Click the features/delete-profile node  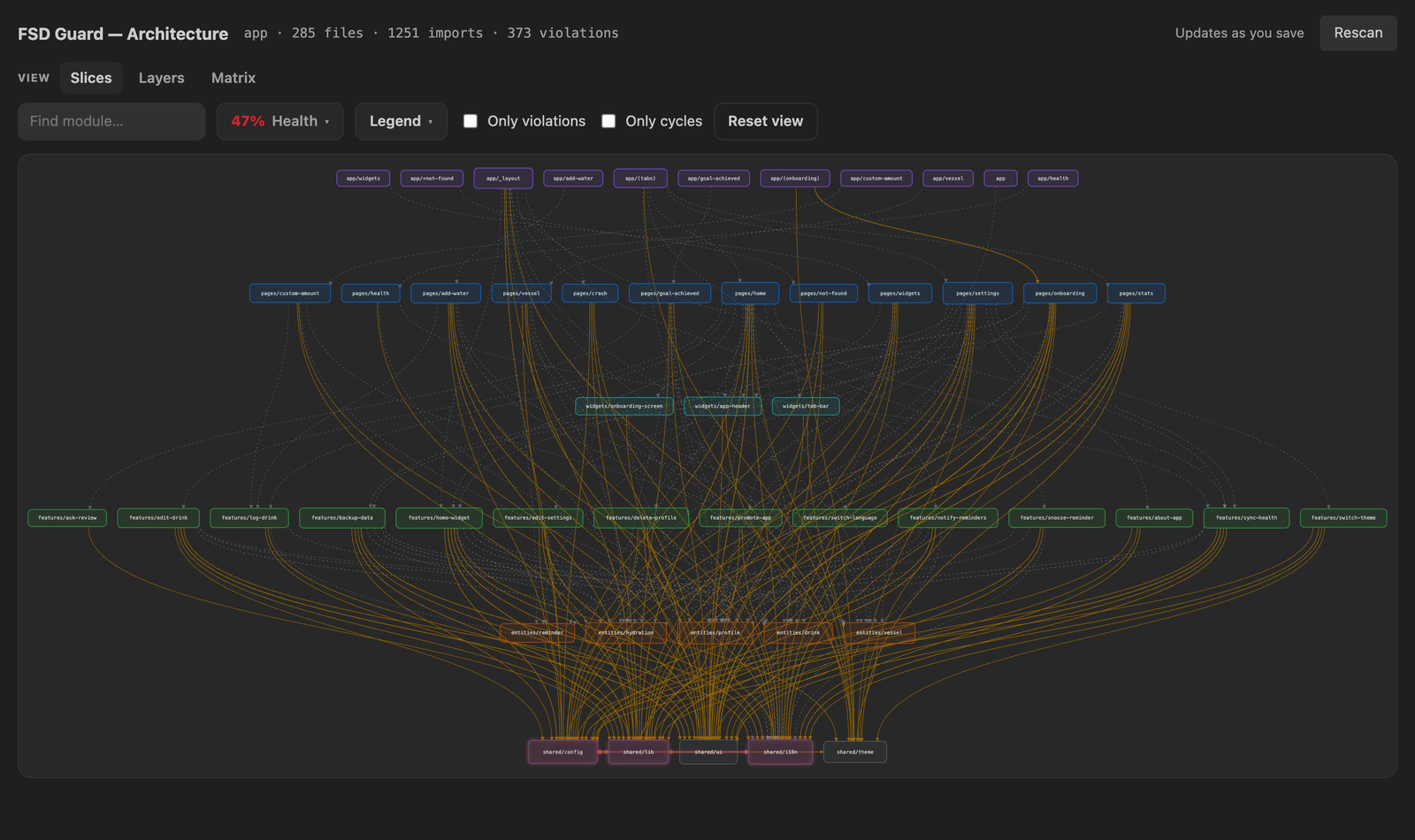(x=641, y=518)
